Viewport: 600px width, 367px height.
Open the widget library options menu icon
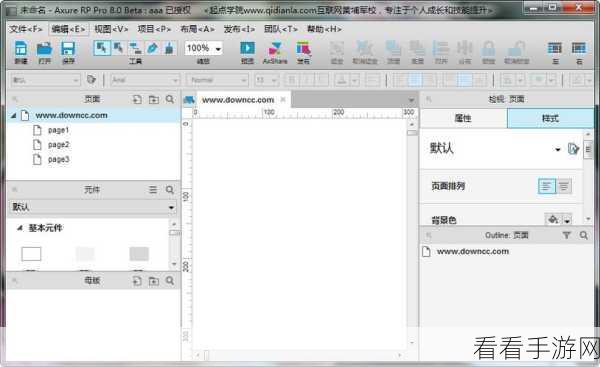click(153, 190)
